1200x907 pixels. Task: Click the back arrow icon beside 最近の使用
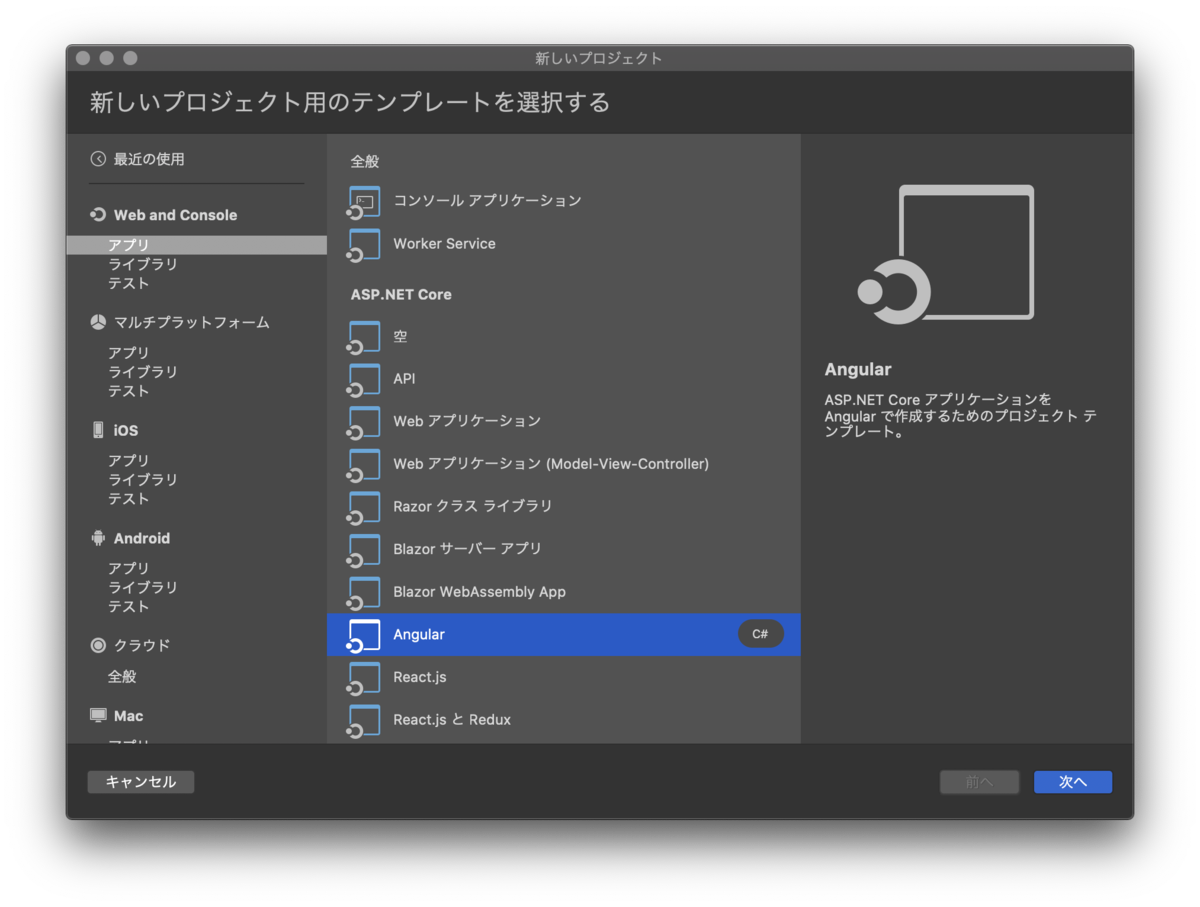[98, 159]
